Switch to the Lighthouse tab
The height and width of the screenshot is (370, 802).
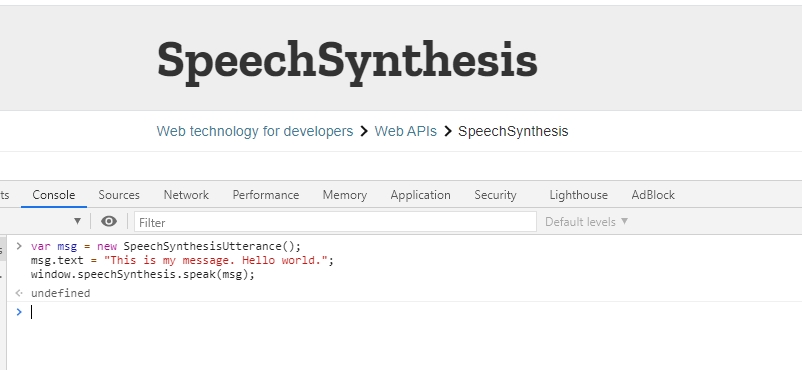pyautogui.click(x=578, y=195)
